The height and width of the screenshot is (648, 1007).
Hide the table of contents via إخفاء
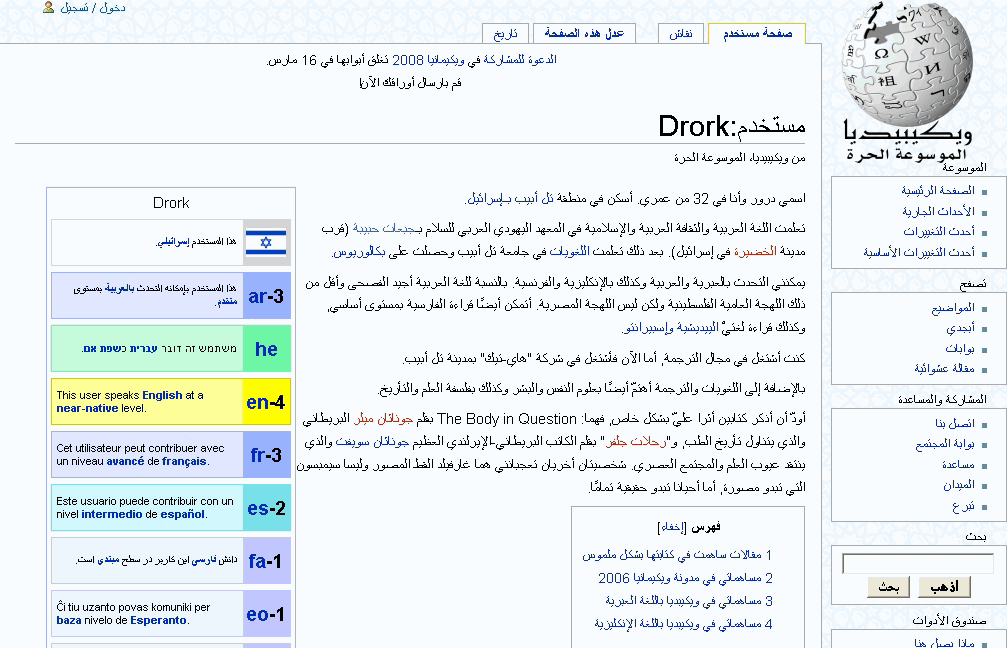pyautogui.click(x=671, y=527)
